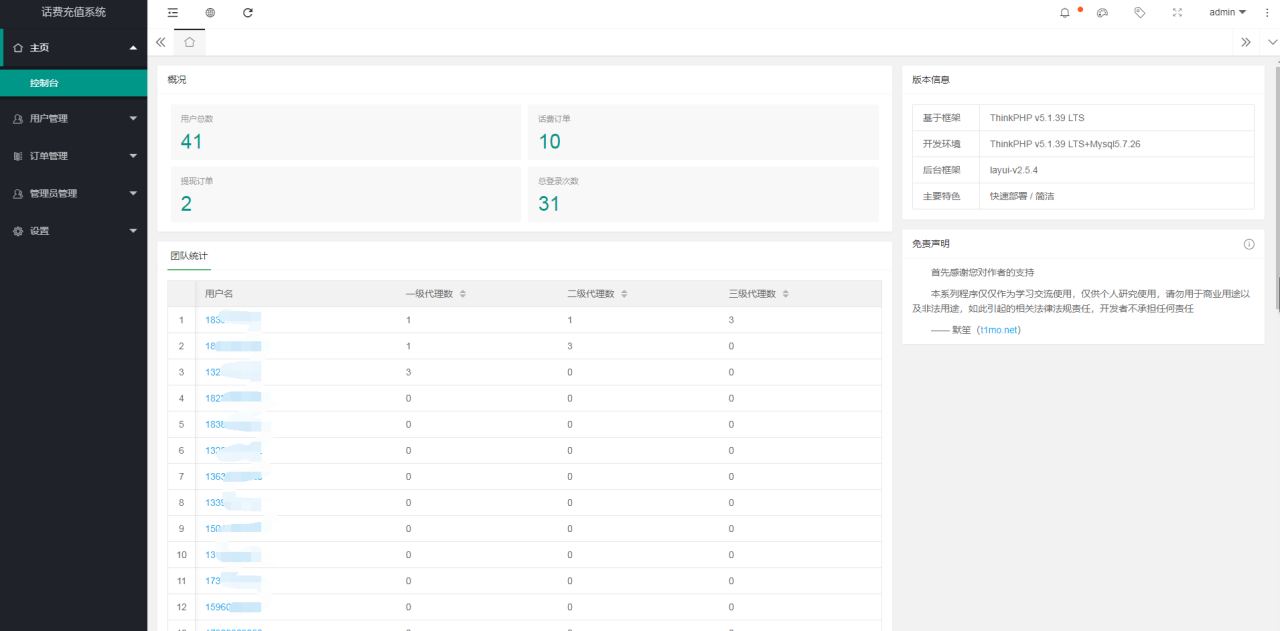The height and width of the screenshot is (631, 1280).
Task: Open notifications via the bell icon
Action: tap(1065, 13)
